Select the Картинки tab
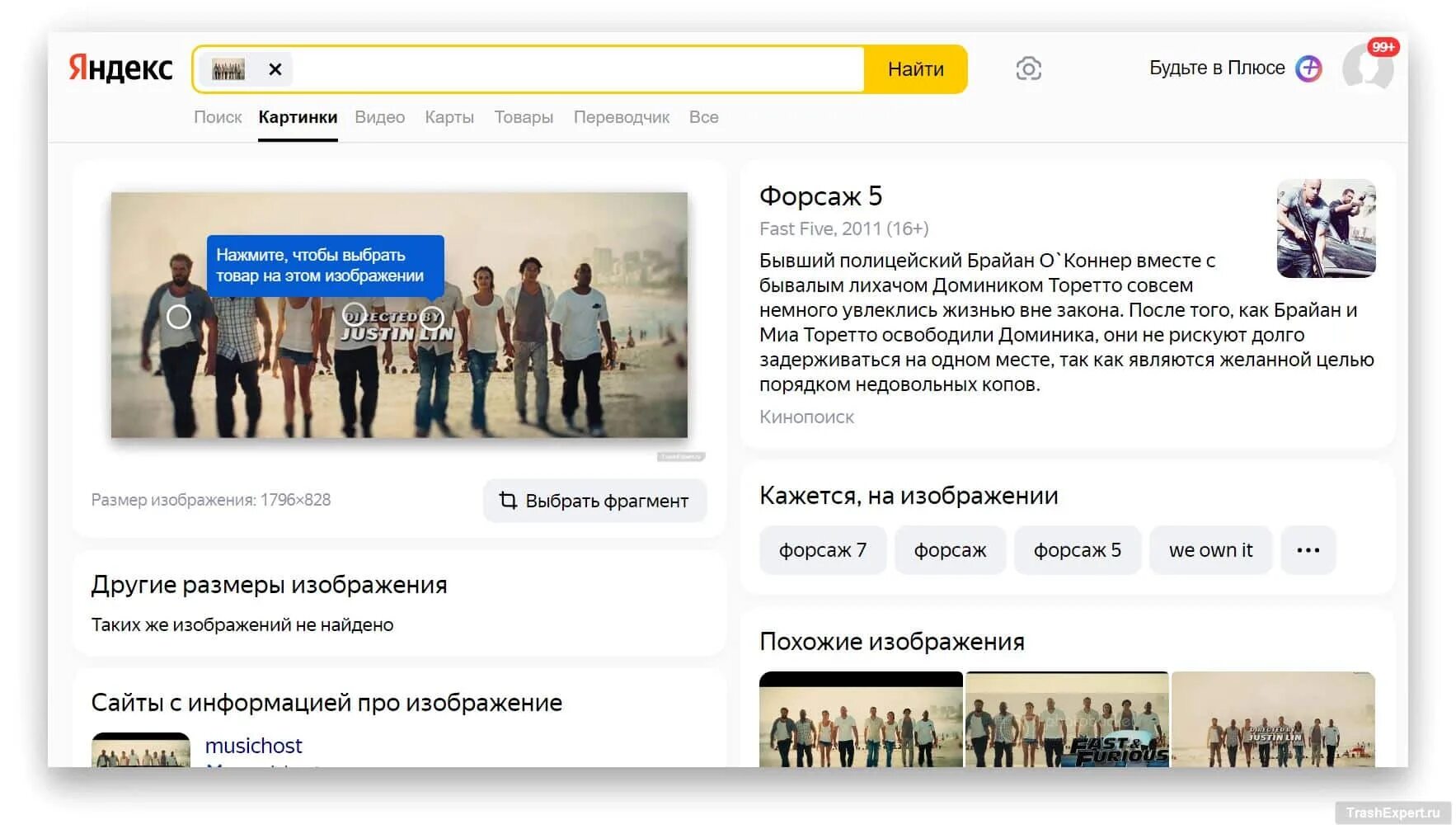 click(x=298, y=117)
